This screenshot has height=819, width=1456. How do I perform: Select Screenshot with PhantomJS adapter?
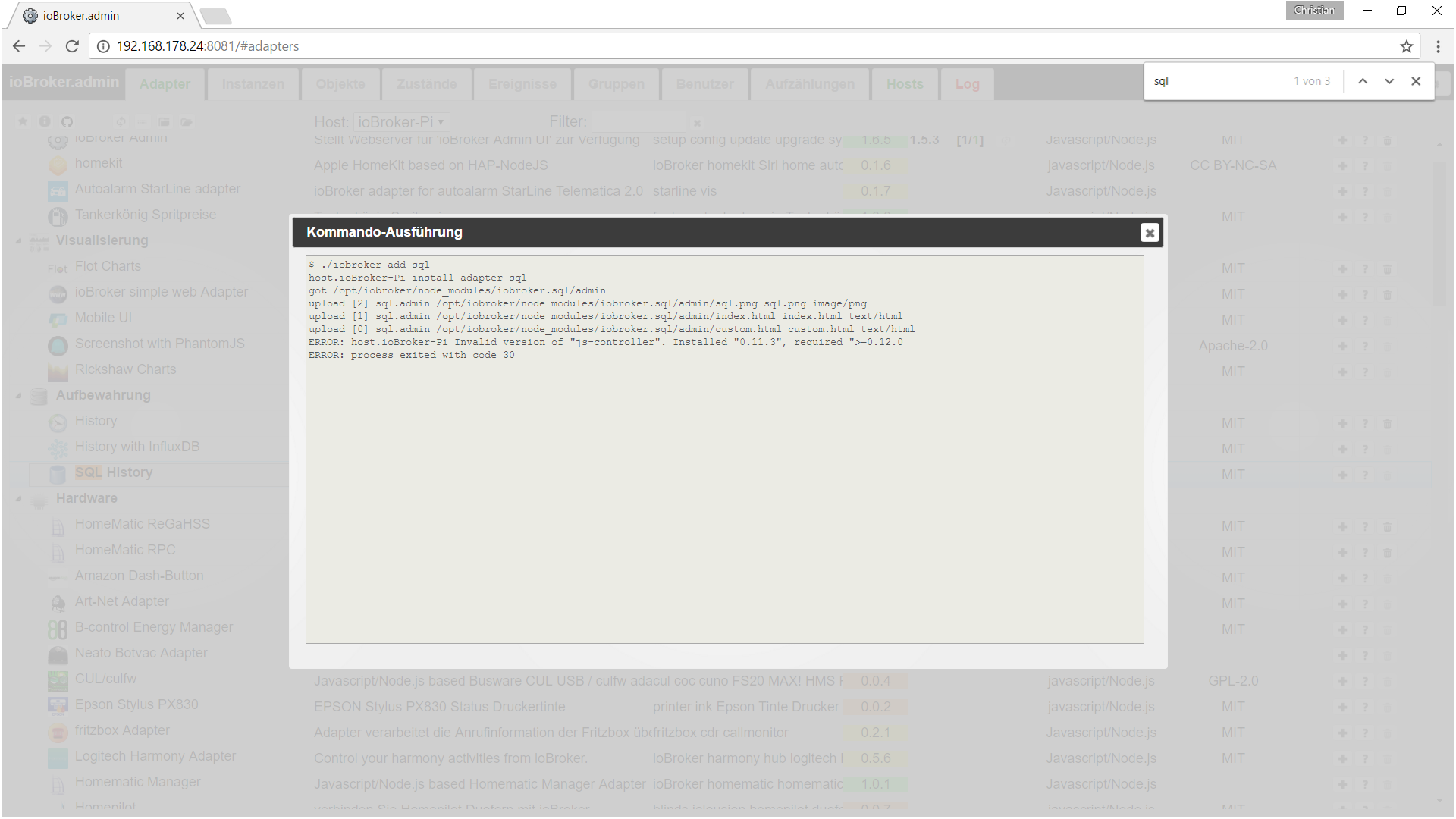click(159, 344)
